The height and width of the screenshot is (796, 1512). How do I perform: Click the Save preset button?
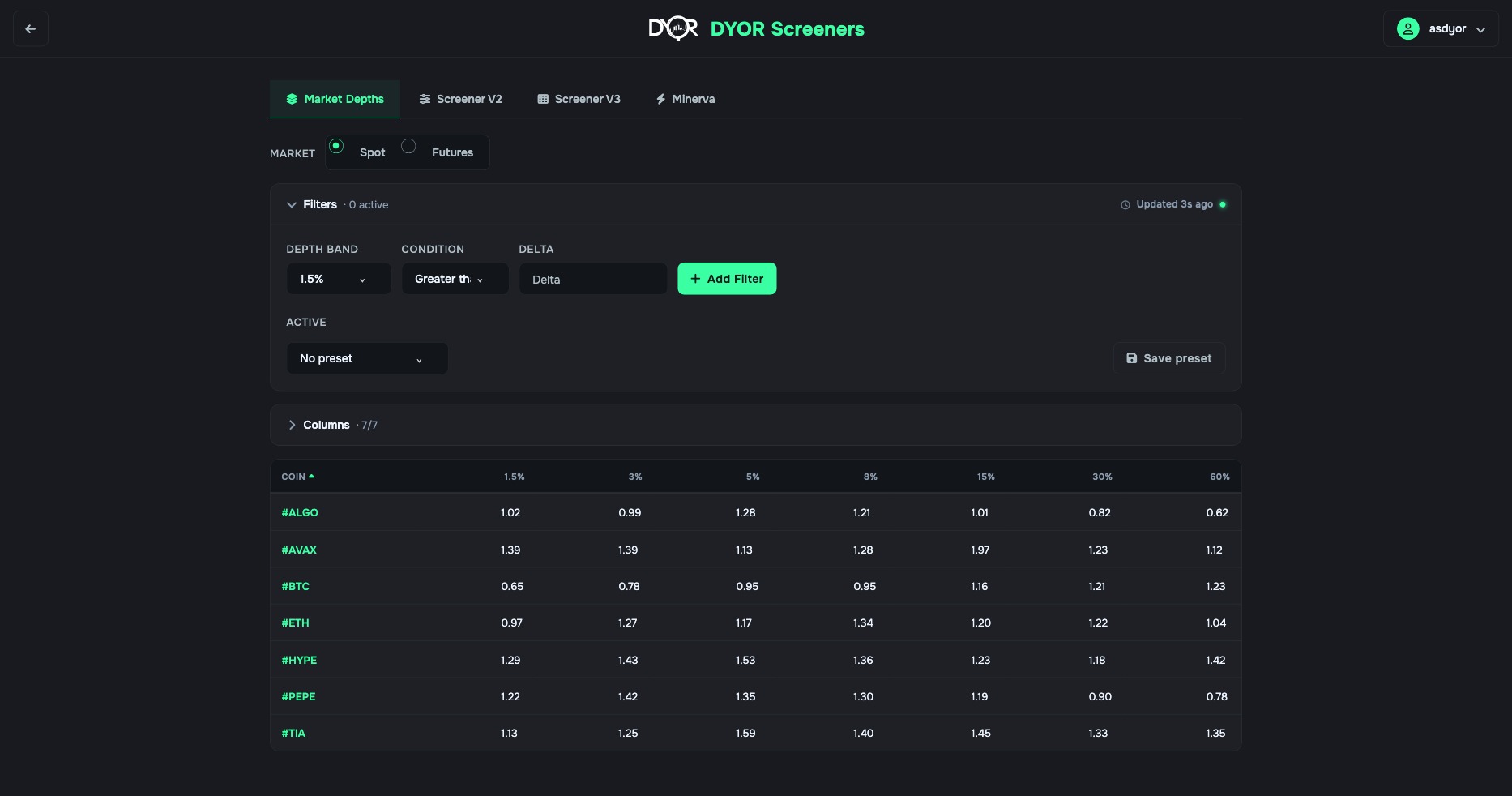point(1169,358)
